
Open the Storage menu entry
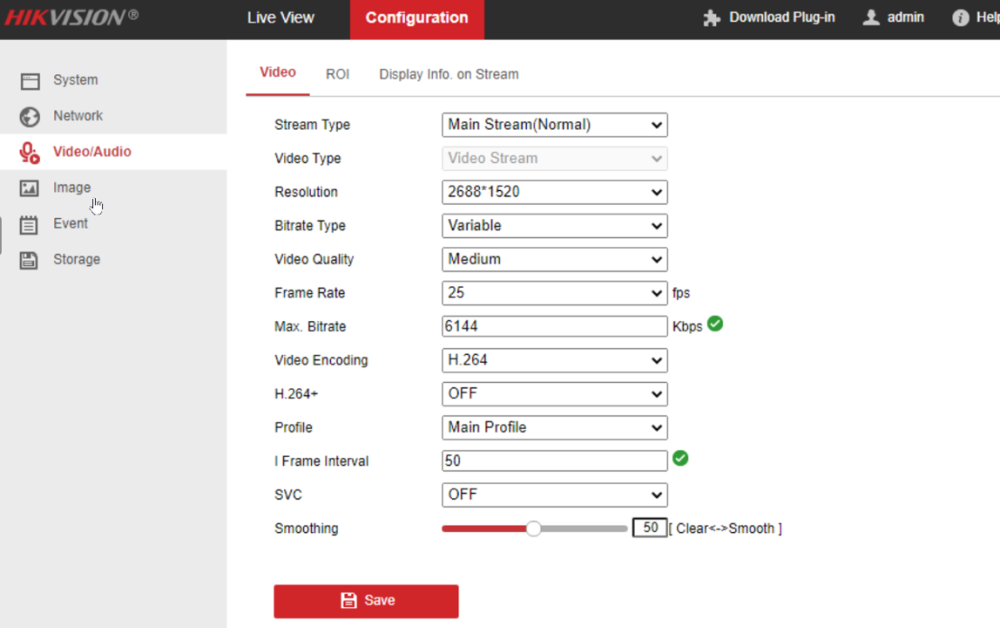[113, 259]
